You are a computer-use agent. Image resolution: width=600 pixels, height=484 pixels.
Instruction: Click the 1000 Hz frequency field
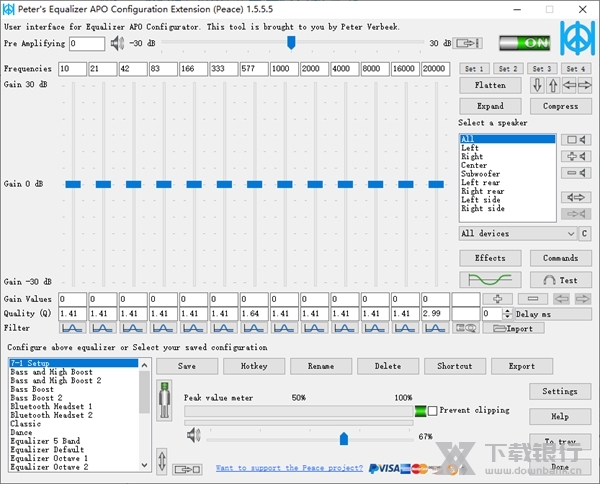[x=284, y=69]
